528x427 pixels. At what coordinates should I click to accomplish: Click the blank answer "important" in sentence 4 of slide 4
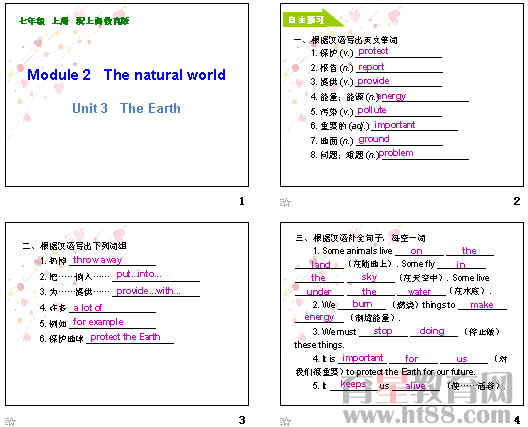[x=363, y=358]
